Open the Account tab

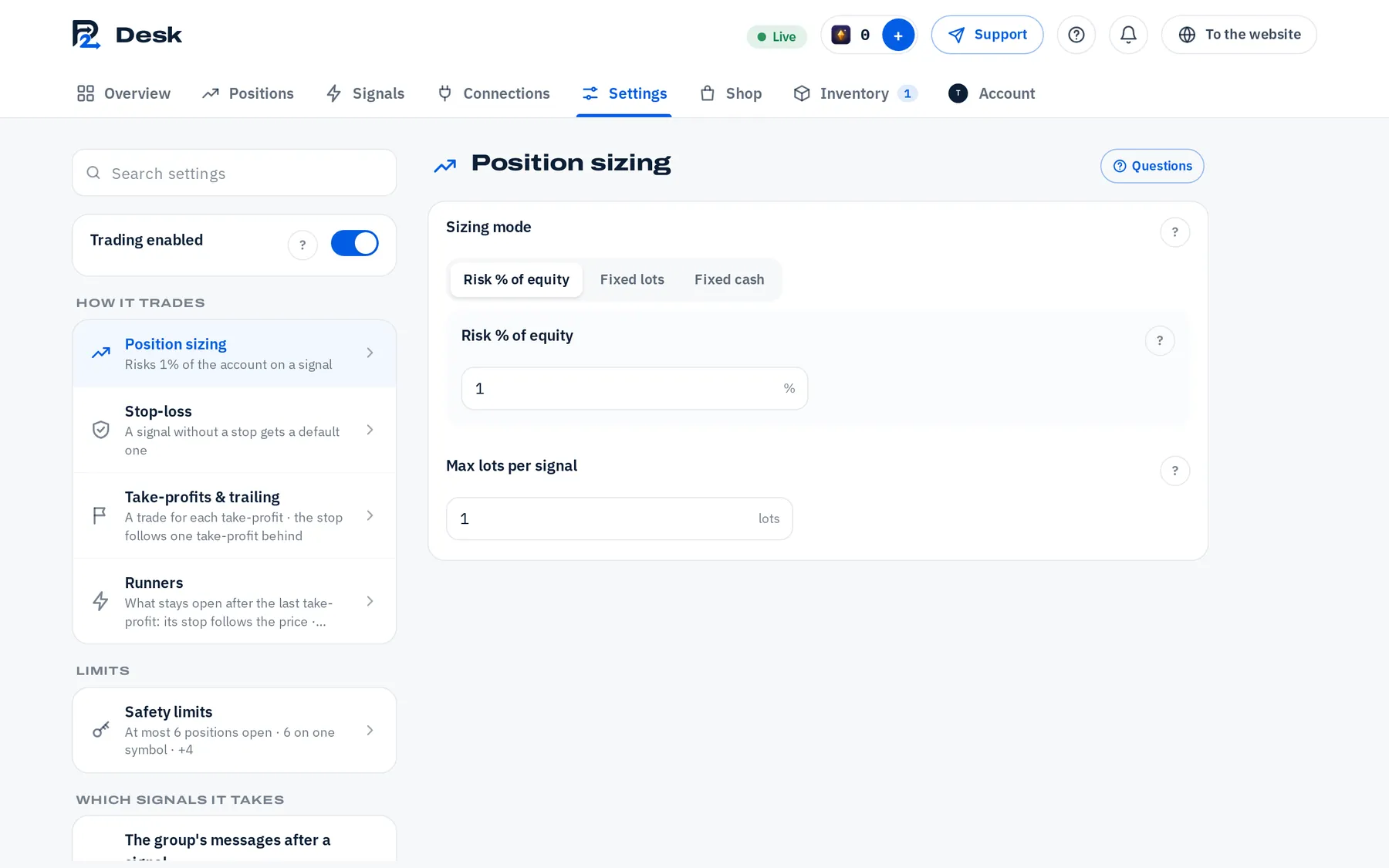coord(991,93)
